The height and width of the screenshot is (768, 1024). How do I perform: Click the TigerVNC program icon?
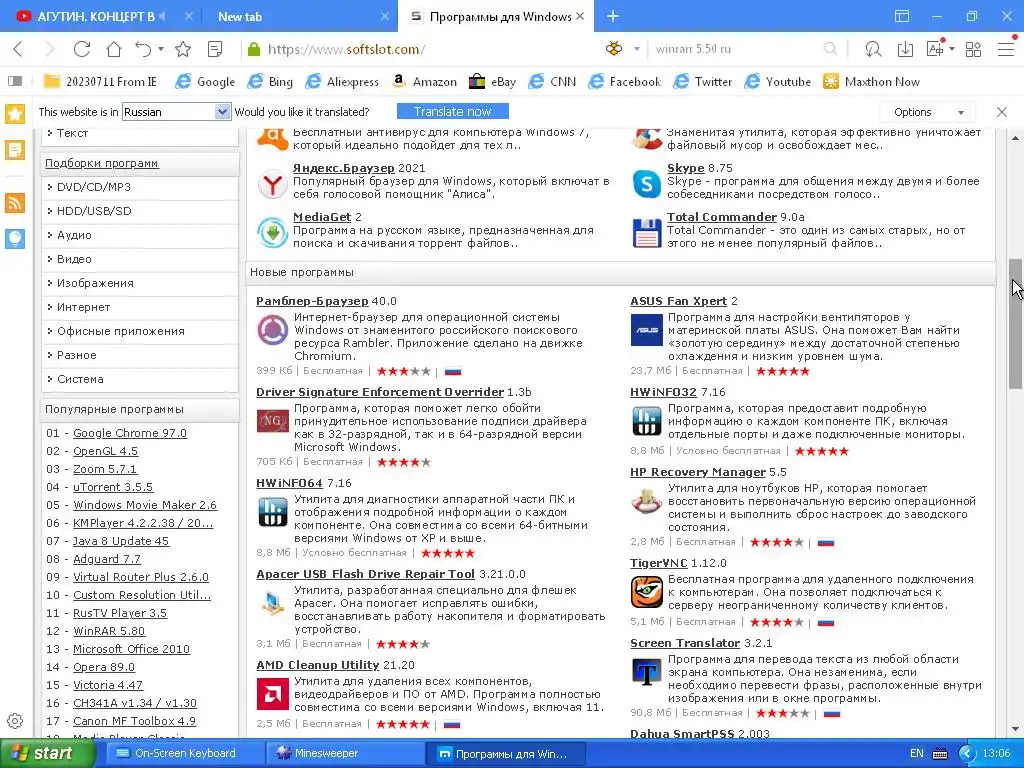coord(647,592)
